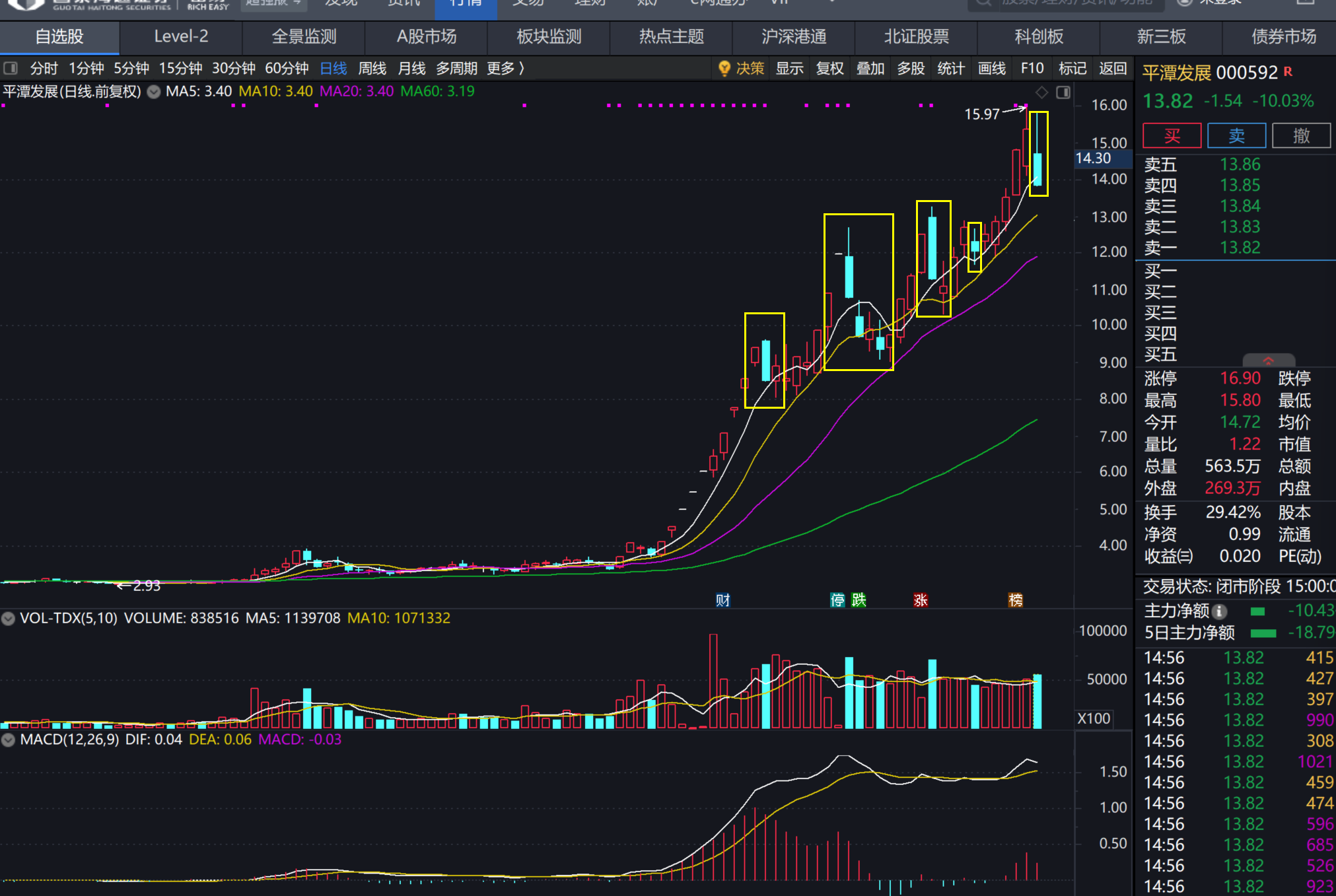Select the 周线 weekly period
Image resolution: width=1336 pixels, height=896 pixels.
(x=372, y=68)
